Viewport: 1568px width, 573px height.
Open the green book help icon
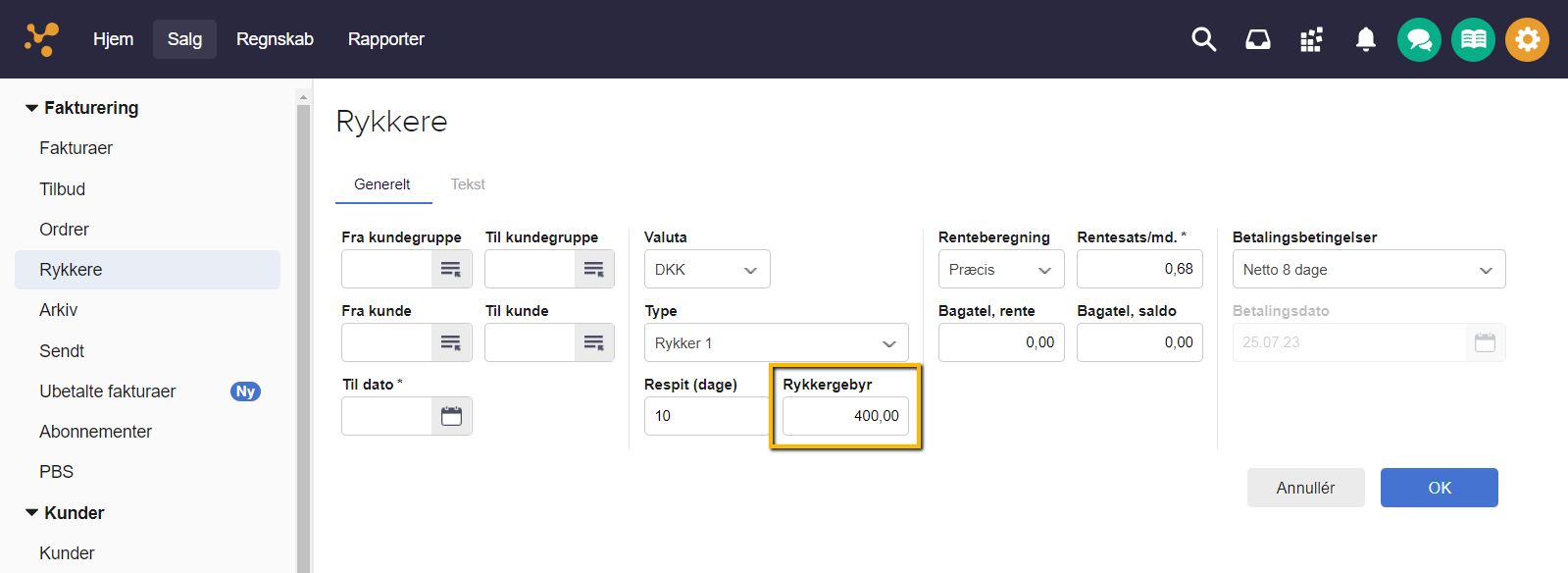click(x=1473, y=40)
